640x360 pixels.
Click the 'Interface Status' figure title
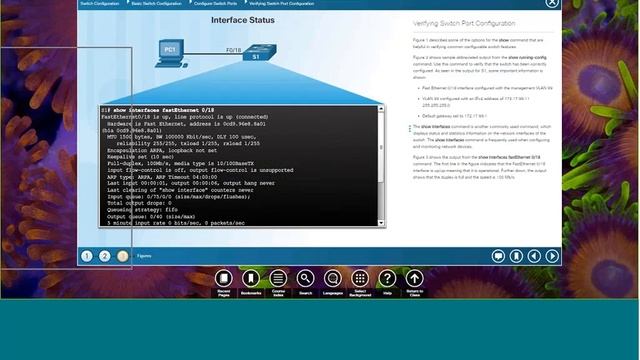(243, 20)
